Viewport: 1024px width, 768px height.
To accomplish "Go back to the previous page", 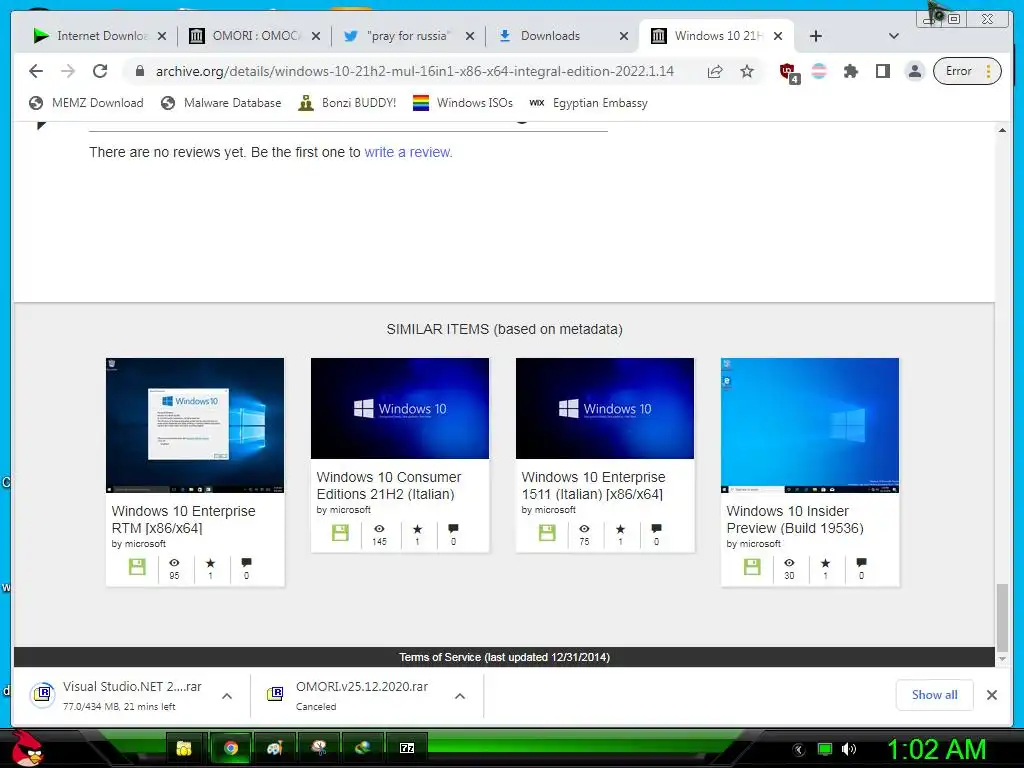I will click(x=36, y=71).
